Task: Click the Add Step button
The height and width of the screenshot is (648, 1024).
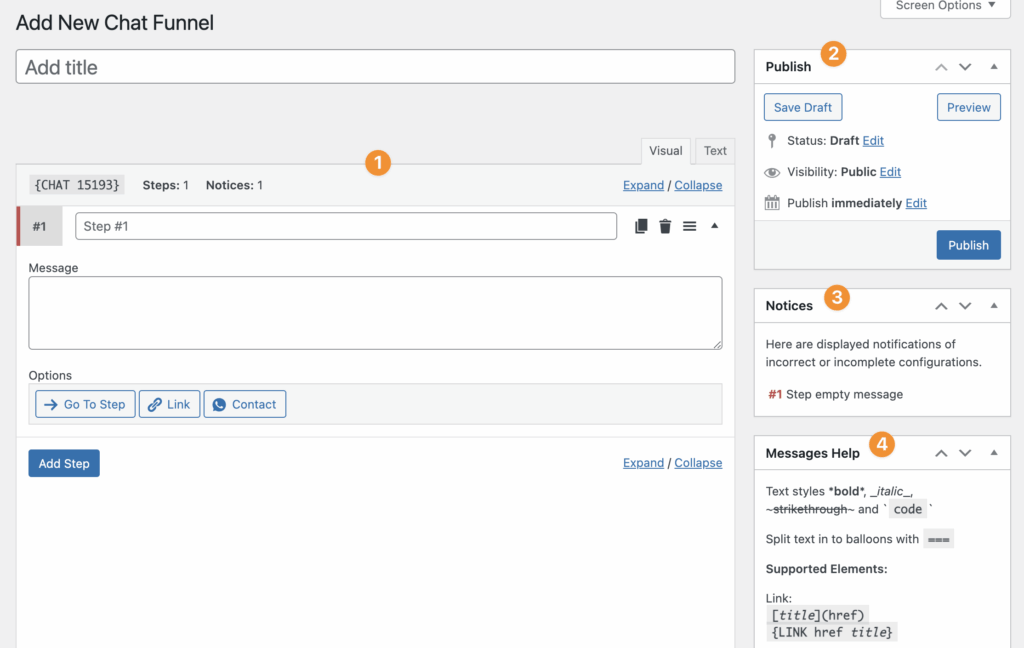Action: [64, 463]
